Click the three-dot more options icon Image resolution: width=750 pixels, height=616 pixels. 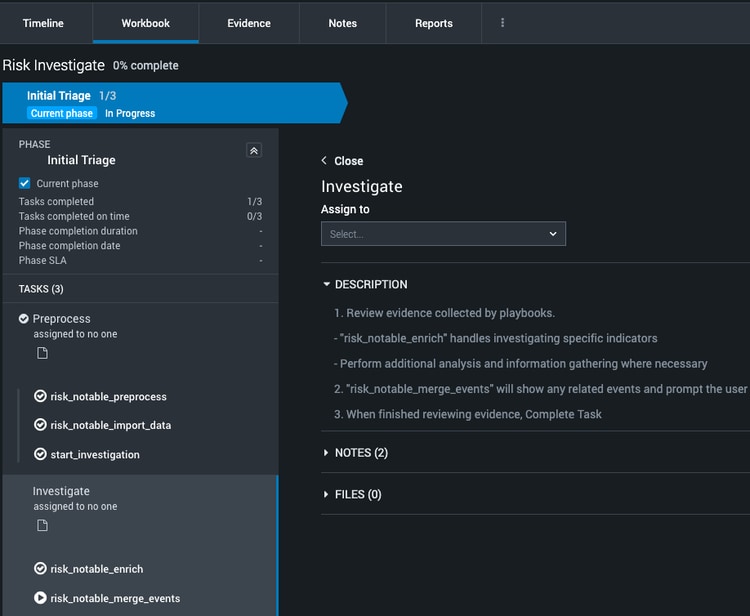point(502,23)
